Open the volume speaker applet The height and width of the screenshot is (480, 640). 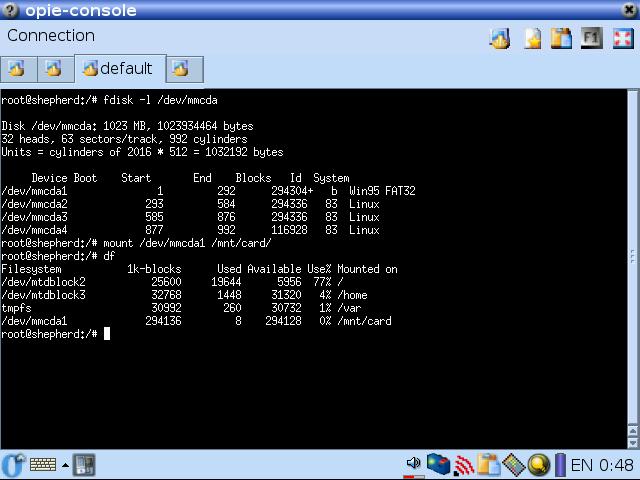click(413, 464)
